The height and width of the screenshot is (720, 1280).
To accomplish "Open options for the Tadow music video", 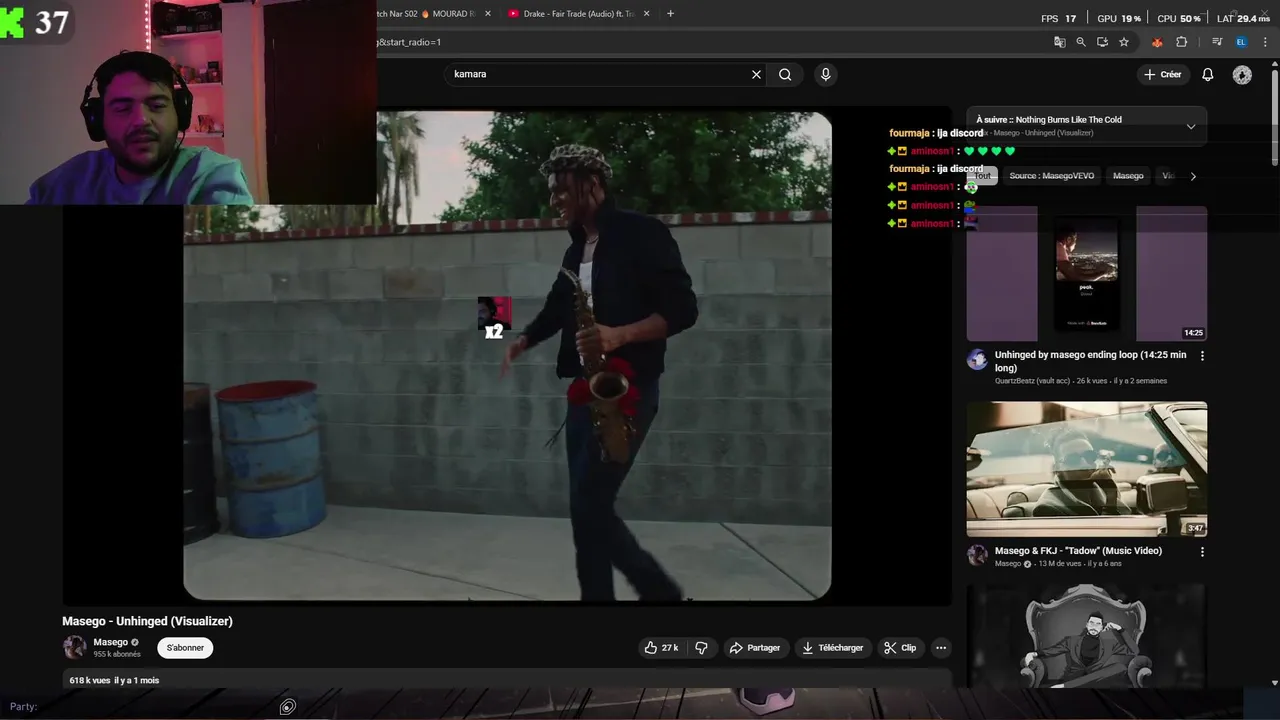I will 1202,552.
